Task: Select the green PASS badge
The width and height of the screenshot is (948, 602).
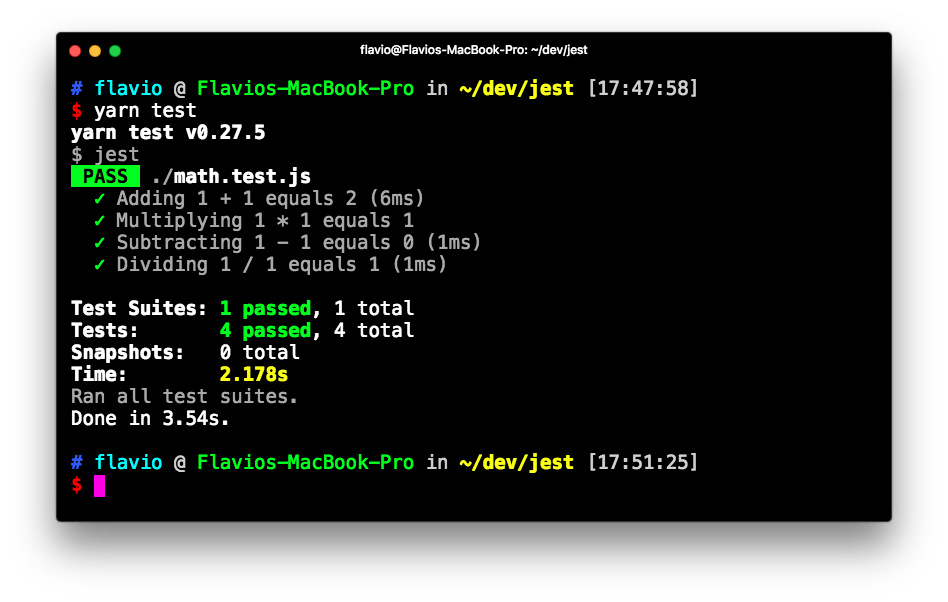Action: click(x=105, y=176)
